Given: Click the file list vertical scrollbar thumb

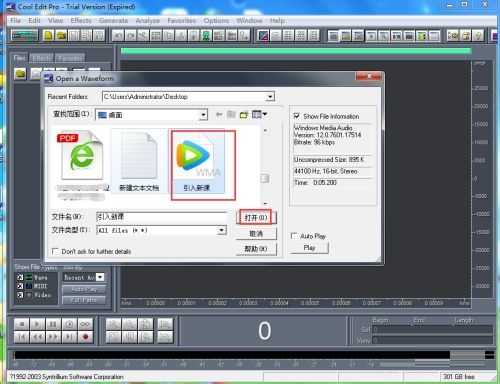Looking at the screenshot, I should [x=265, y=178].
